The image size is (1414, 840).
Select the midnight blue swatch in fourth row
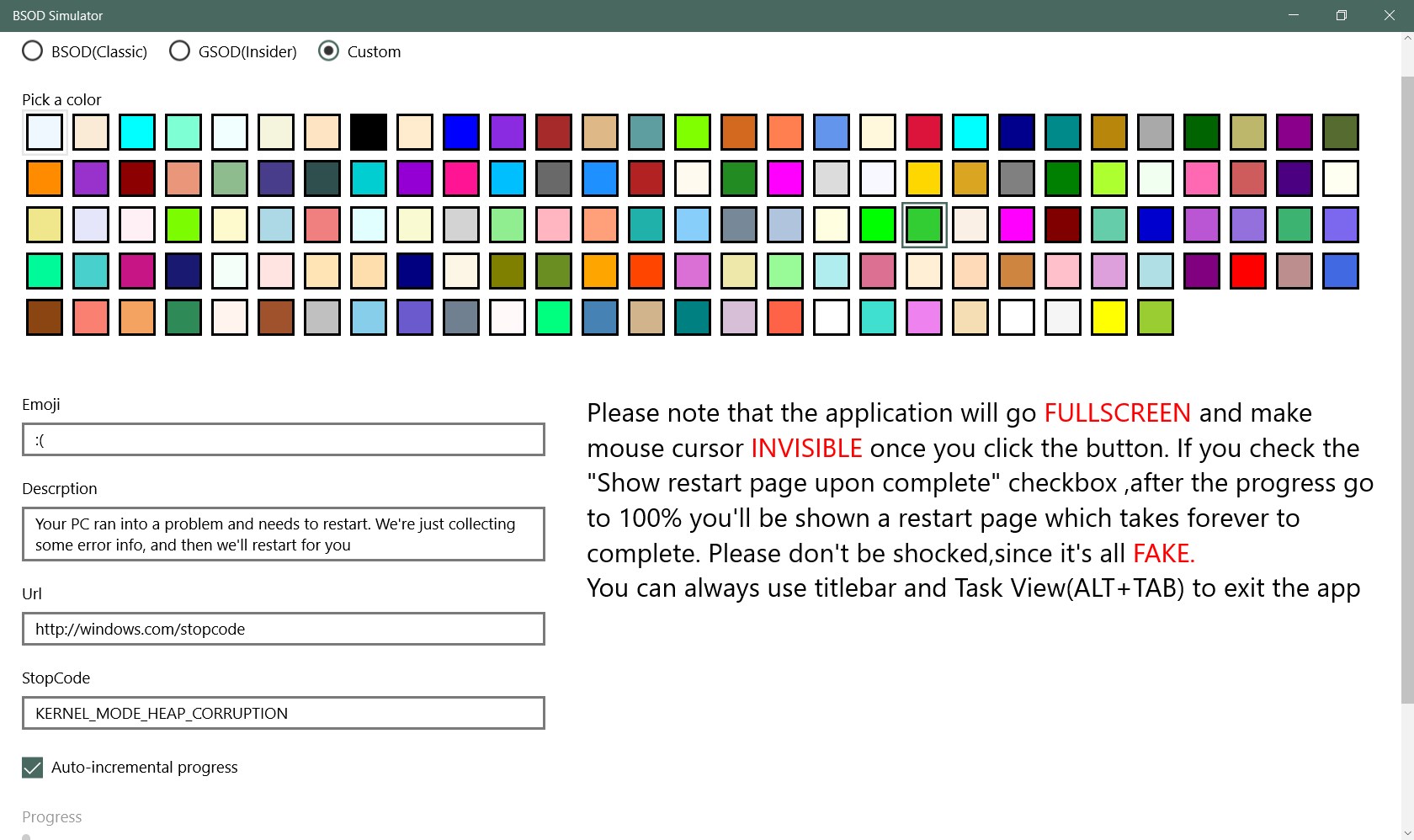click(x=183, y=271)
